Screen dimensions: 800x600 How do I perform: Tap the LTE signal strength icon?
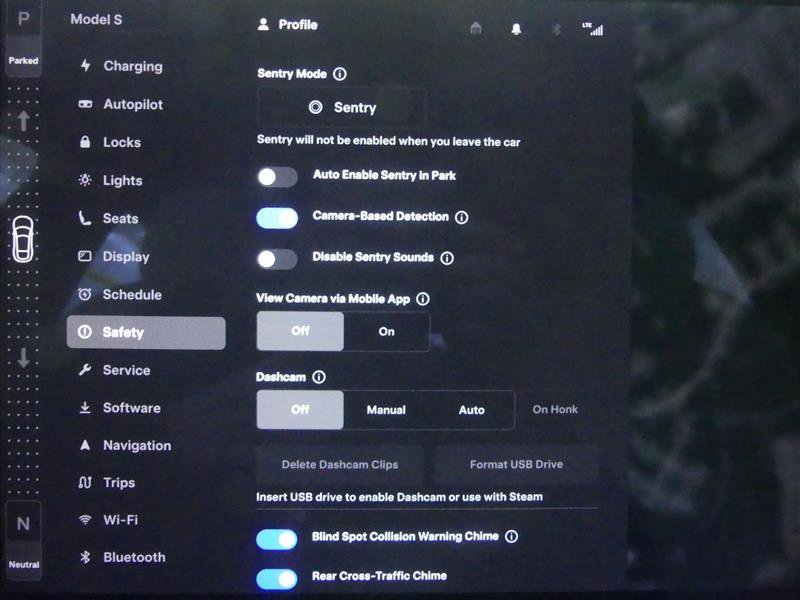[x=593, y=29]
